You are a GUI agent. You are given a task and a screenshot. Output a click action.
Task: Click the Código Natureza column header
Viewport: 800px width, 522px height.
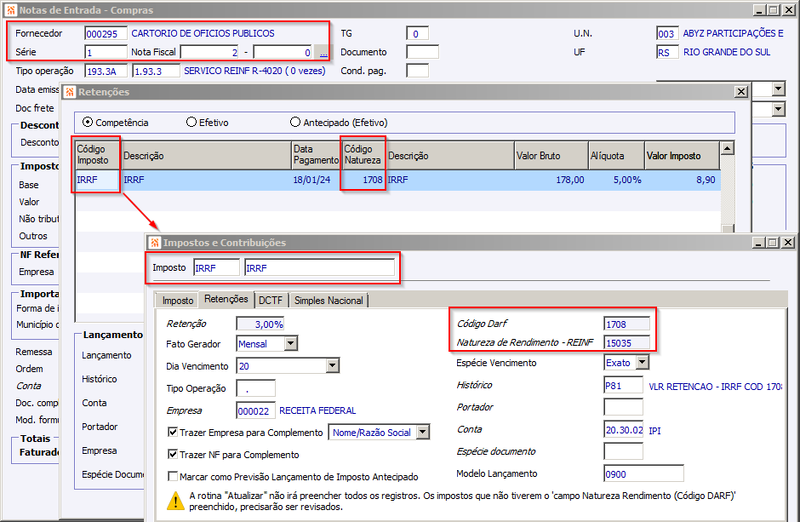point(363,155)
